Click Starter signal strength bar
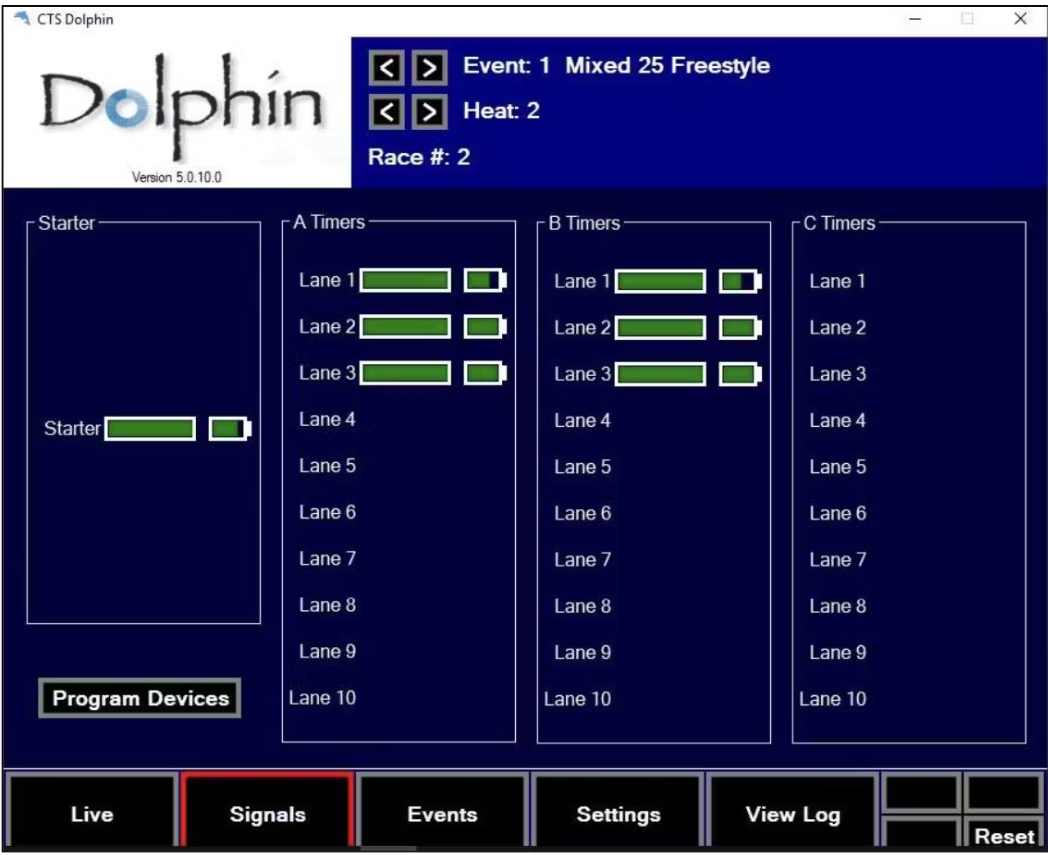The width and height of the screenshot is (1048, 855). (x=150, y=429)
